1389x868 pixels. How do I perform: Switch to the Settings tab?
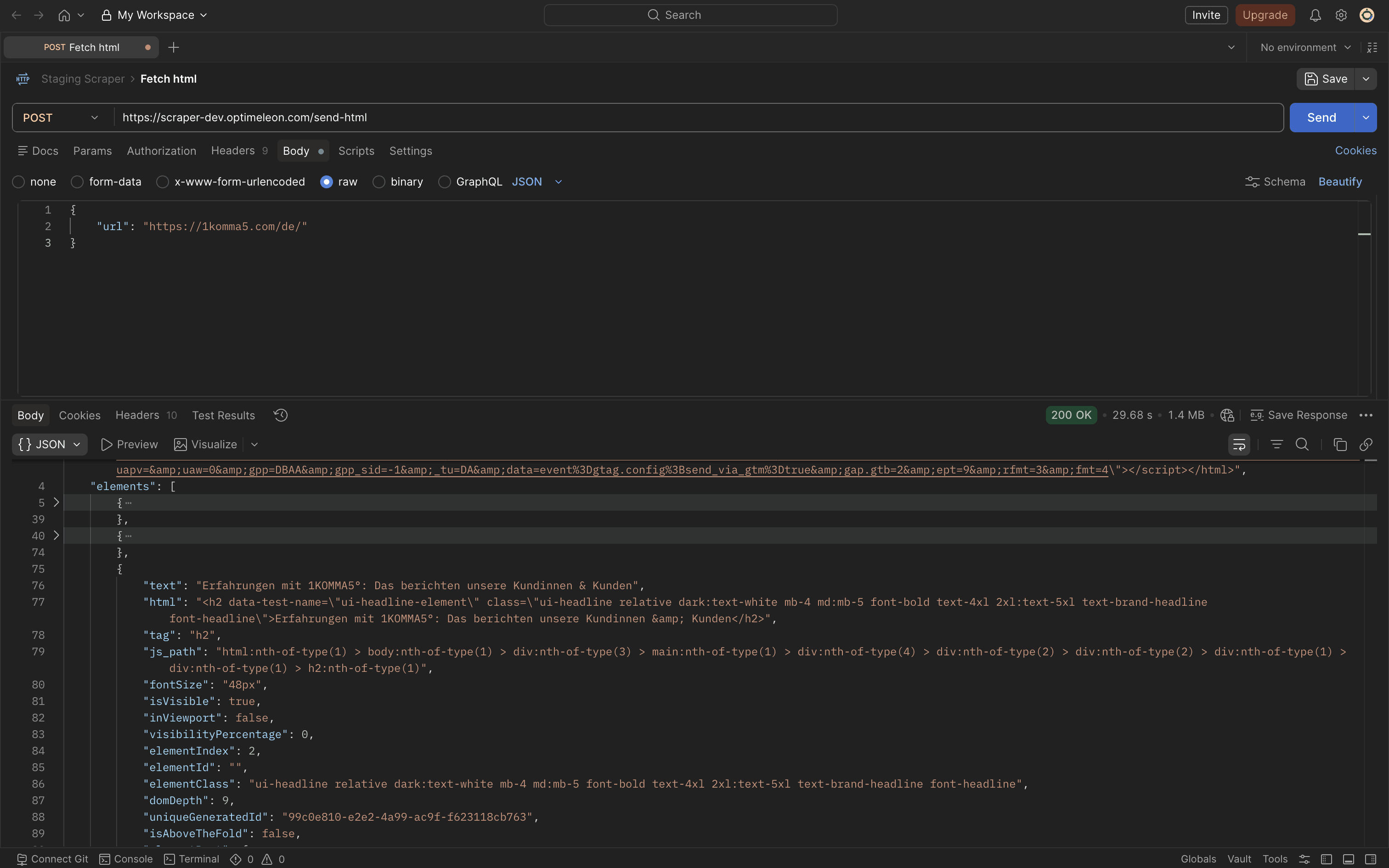(410, 151)
